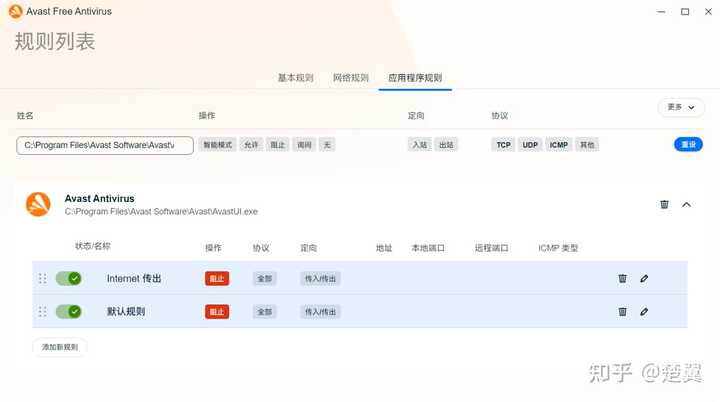This screenshot has height=402, width=720.
Task: Open the 更多 dropdown
Action: (681, 107)
